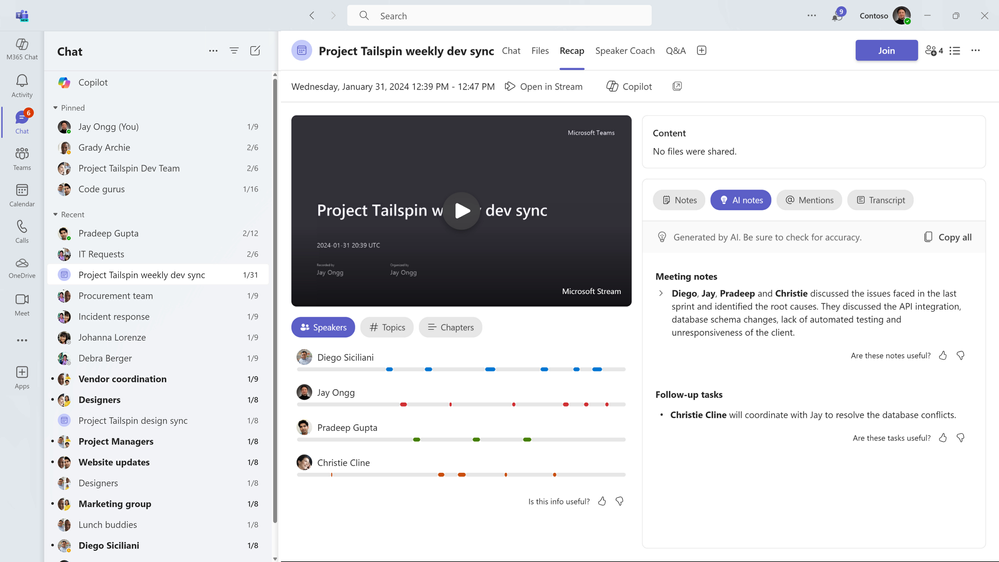999x562 pixels.
Task: Switch to Topics view pill
Action: click(387, 327)
